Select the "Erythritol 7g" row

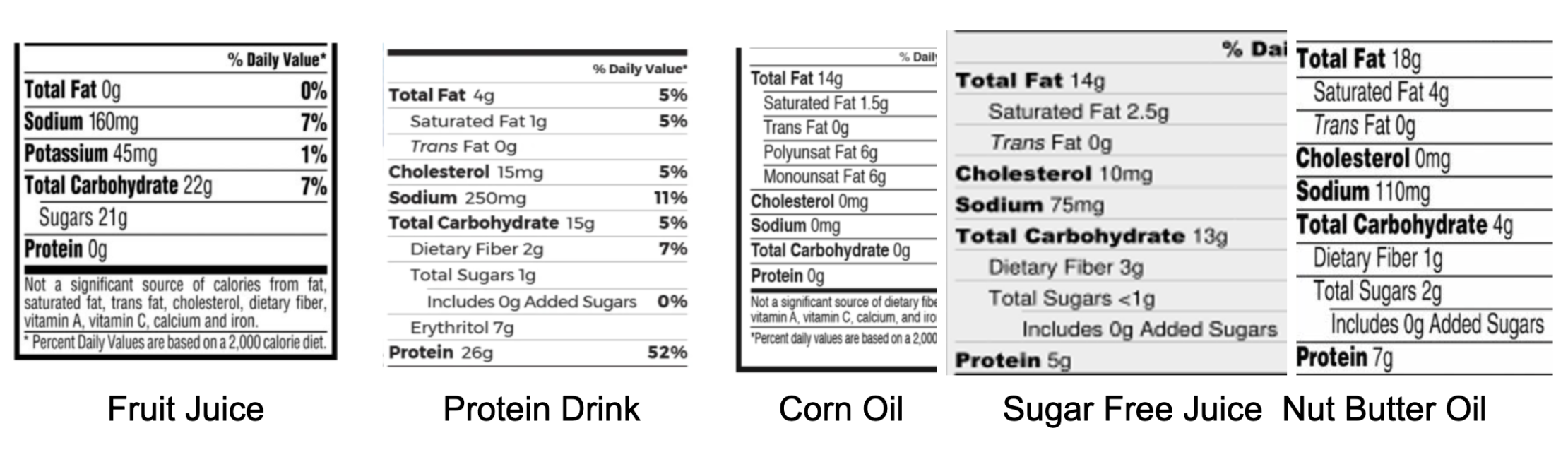[x=462, y=328]
